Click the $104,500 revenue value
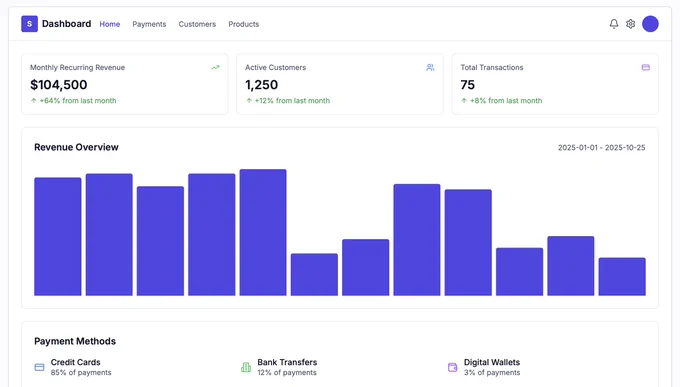Image resolution: width=680 pixels, height=387 pixels. coord(59,85)
